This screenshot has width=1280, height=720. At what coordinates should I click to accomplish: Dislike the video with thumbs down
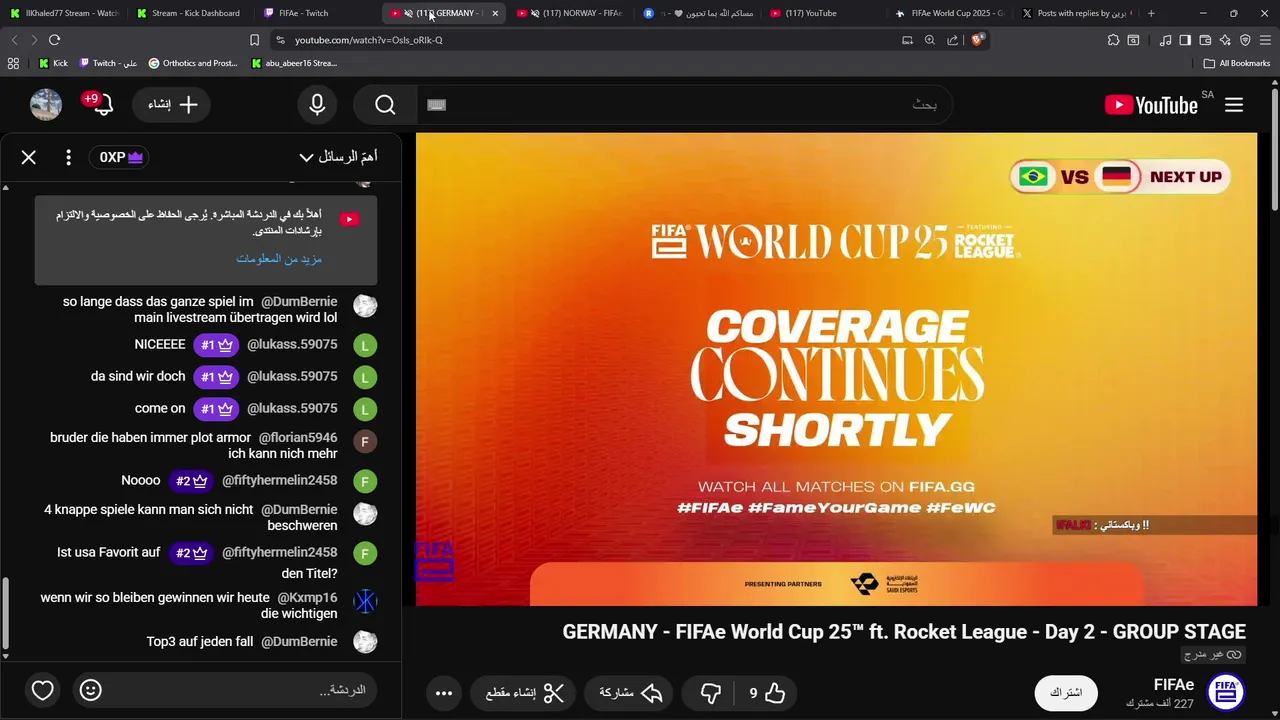(x=711, y=692)
